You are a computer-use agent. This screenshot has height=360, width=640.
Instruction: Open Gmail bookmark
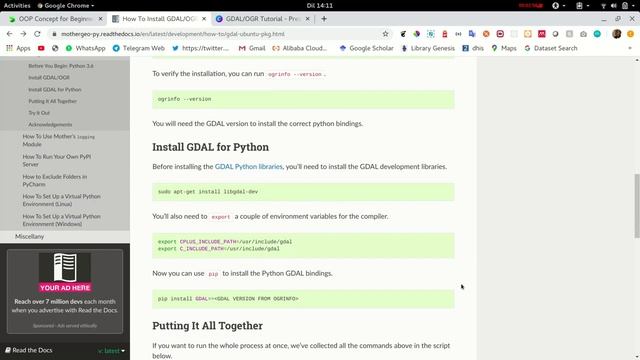pos(252,48)
